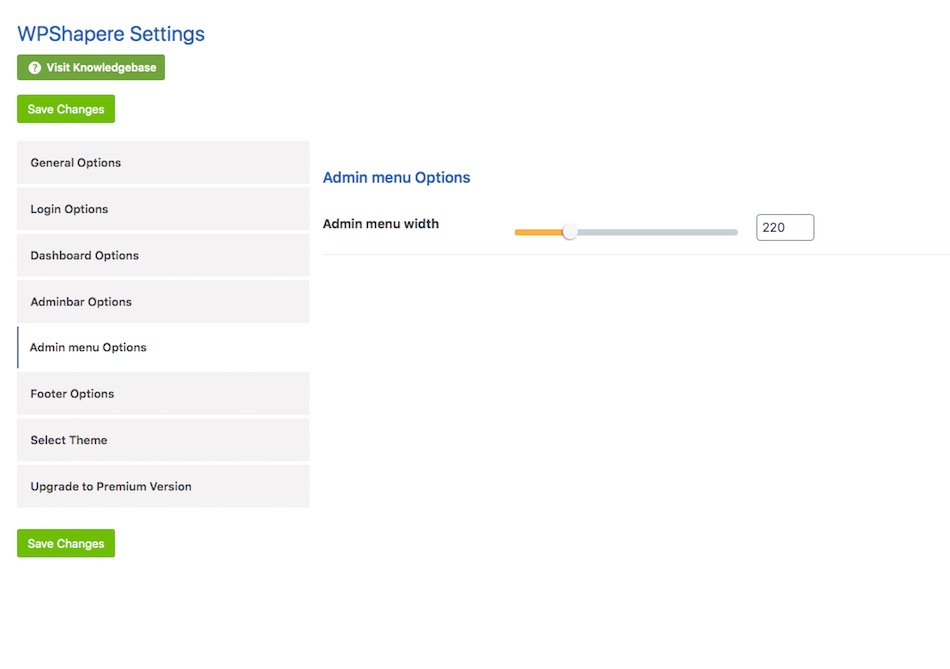Image resolution: width=950 pixels, height=669 pixels.
Task: Open the General Options tab
Action: (163, 162)
